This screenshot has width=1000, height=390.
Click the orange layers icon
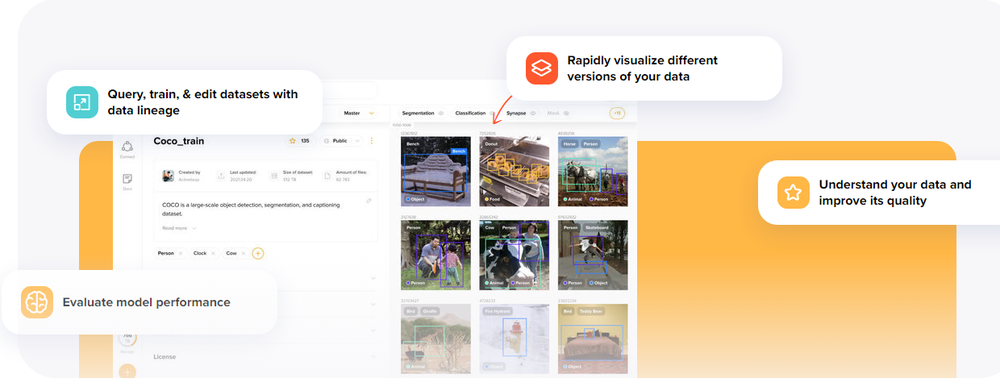tap(542, 68)
